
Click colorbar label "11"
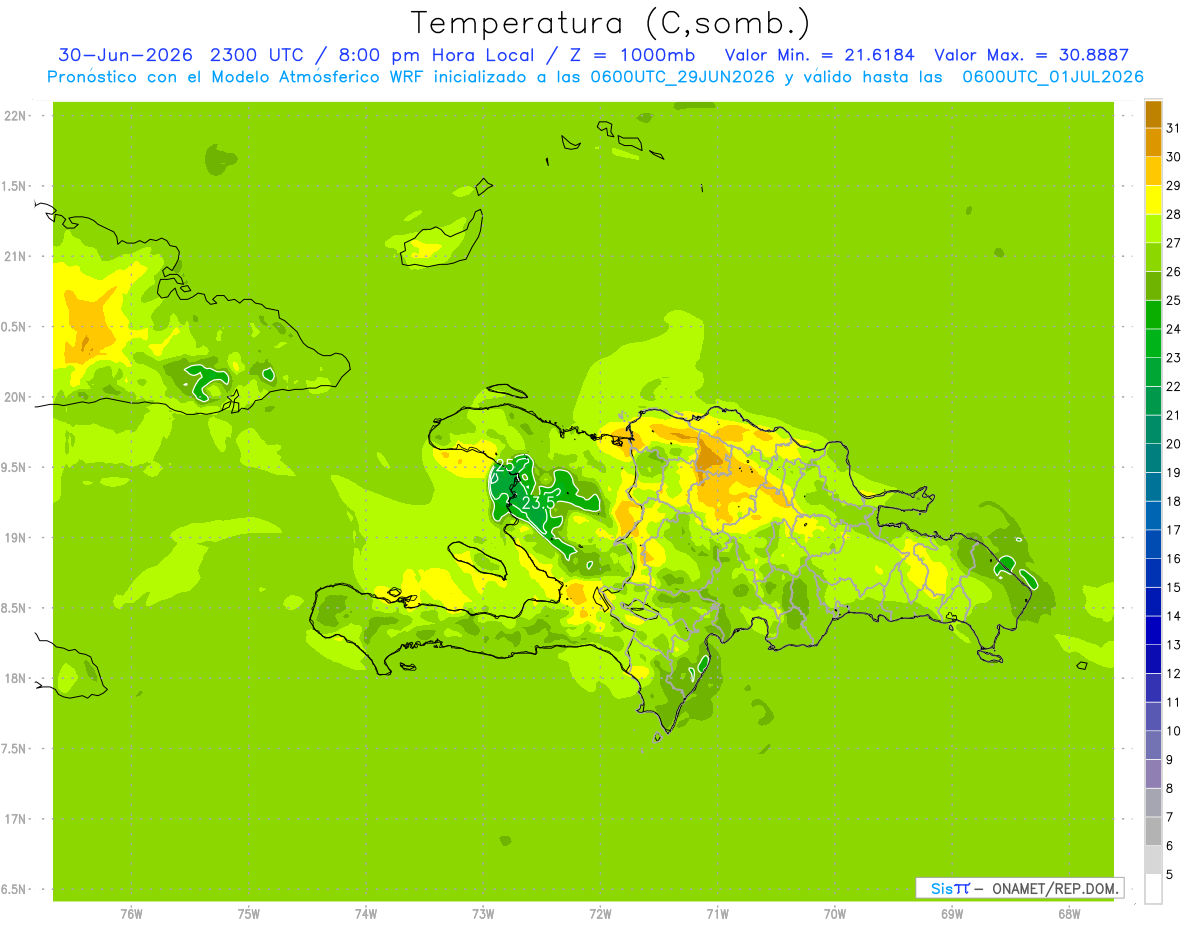[x=1174, y=702]
